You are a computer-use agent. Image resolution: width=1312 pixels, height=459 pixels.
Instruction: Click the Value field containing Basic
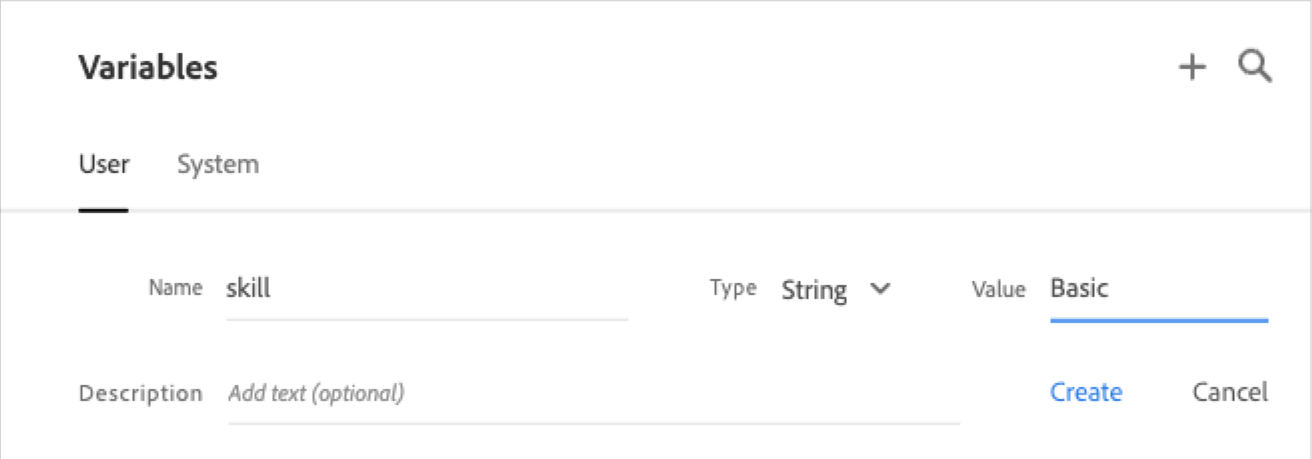pos(1158,290)
